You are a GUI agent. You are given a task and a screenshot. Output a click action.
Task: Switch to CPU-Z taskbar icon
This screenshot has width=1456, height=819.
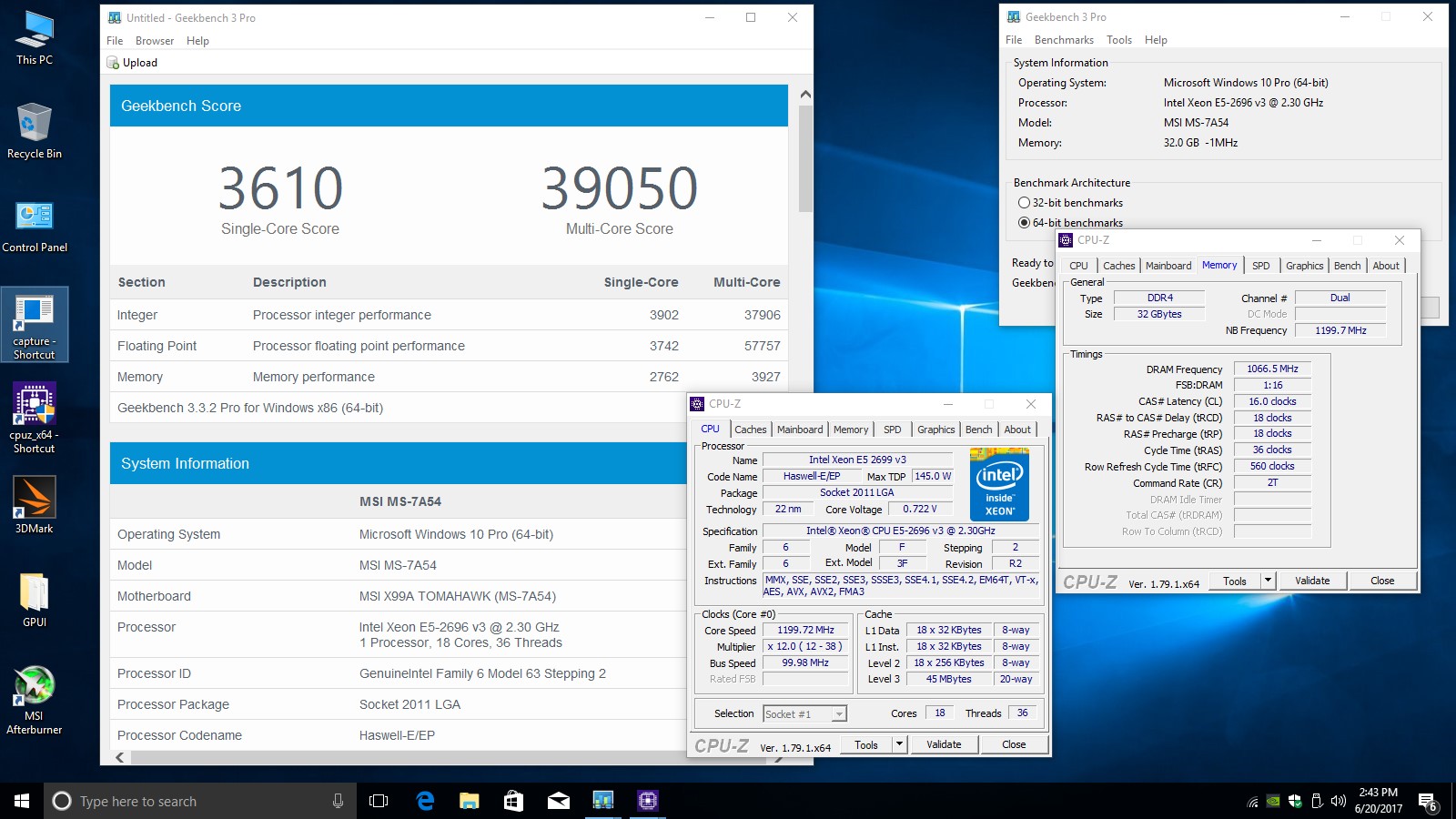coord(647,801)
